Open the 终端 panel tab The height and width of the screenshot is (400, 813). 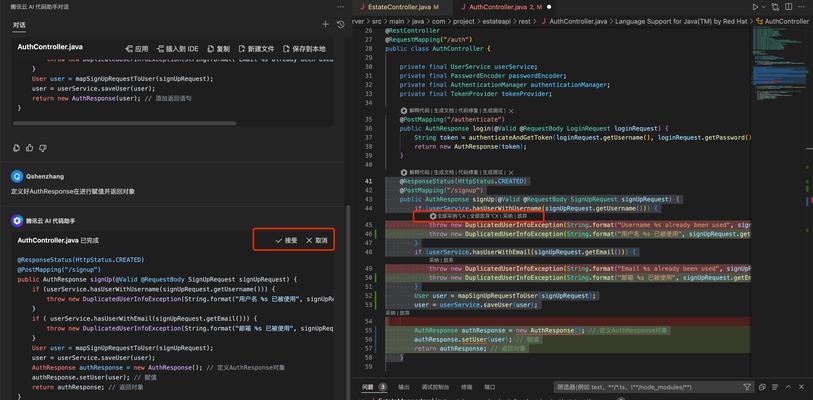[467, 387]
